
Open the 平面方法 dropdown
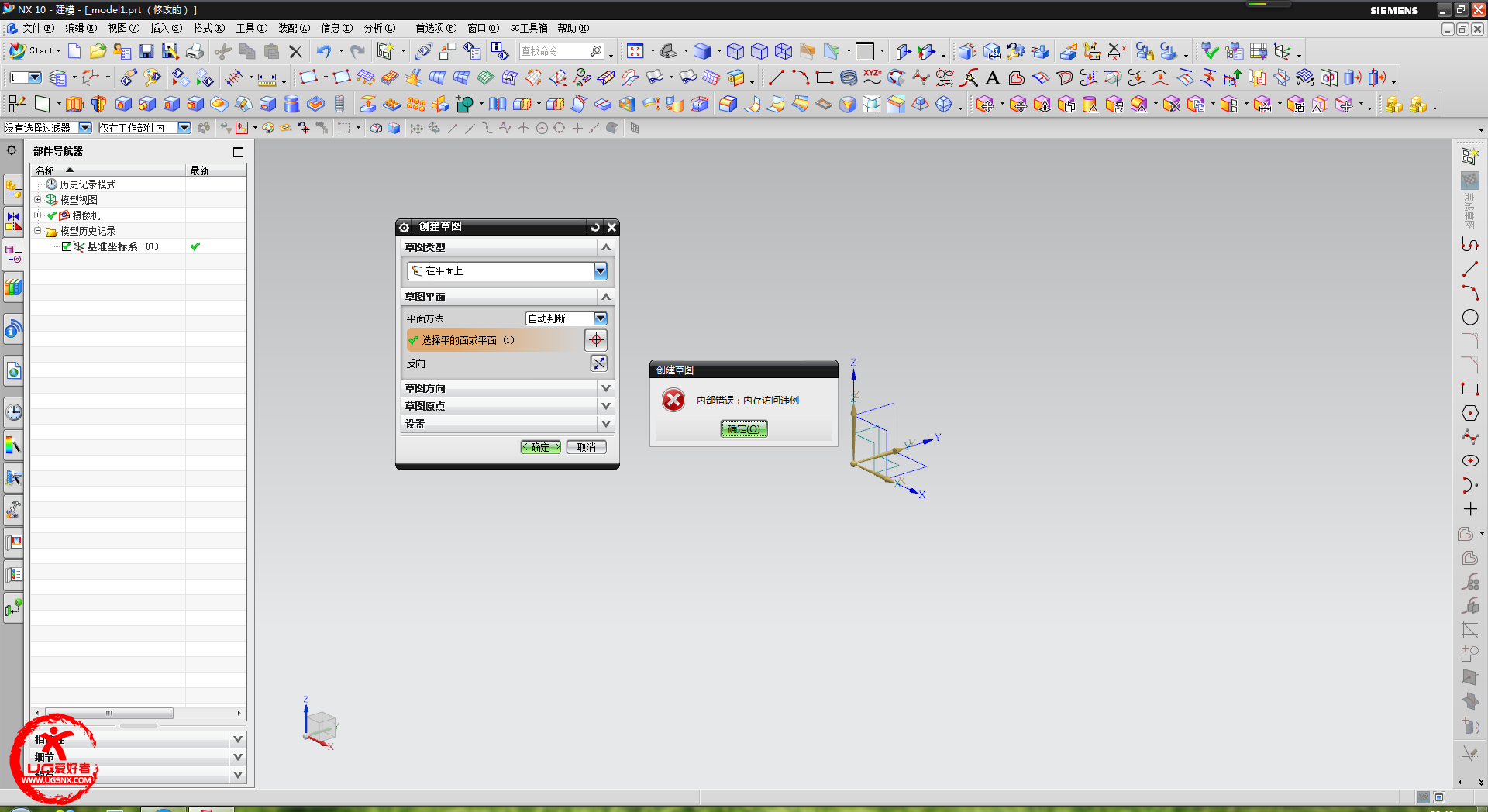coord(601,318)
